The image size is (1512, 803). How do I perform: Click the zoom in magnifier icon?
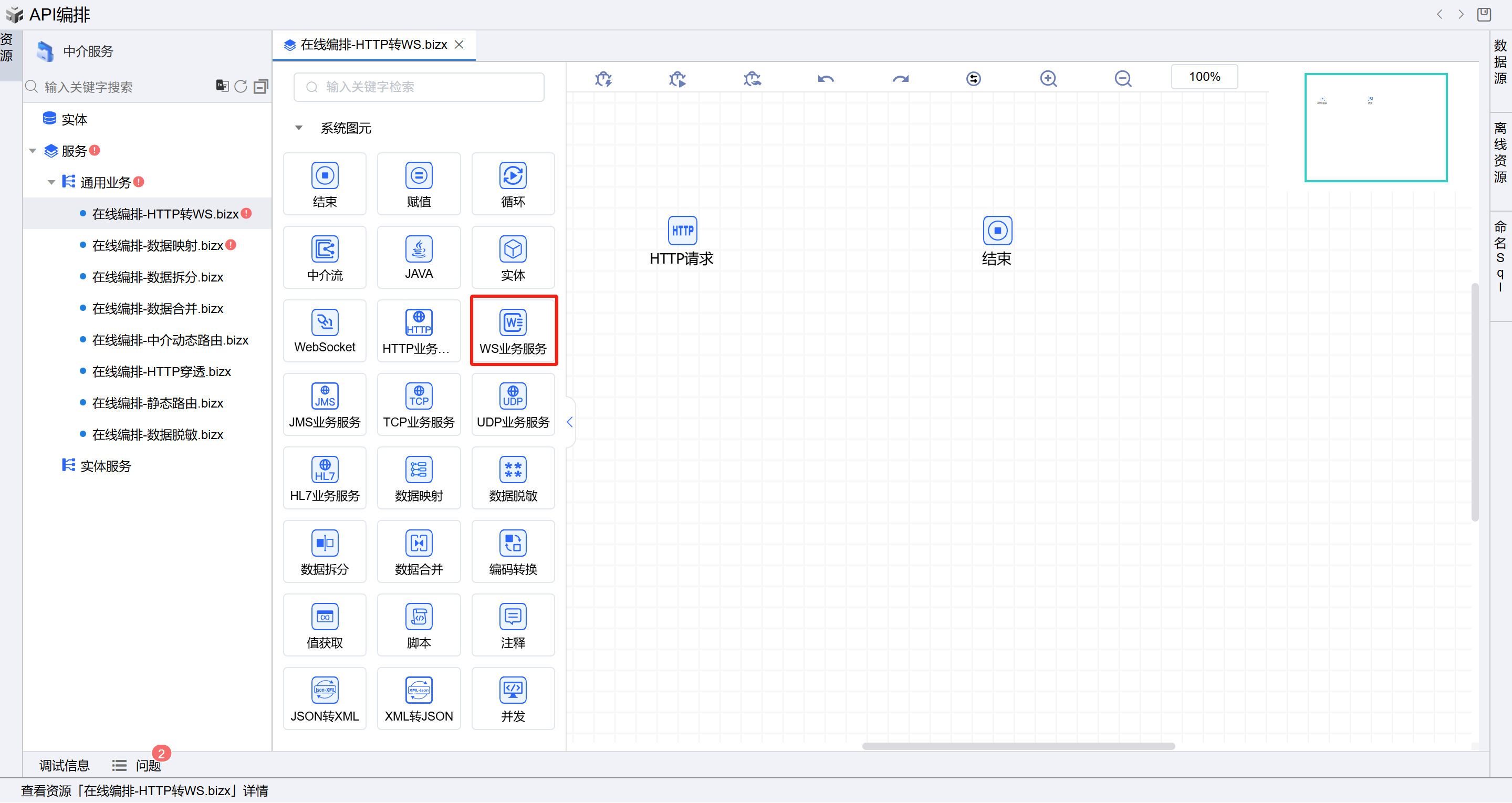[1048, 79]
